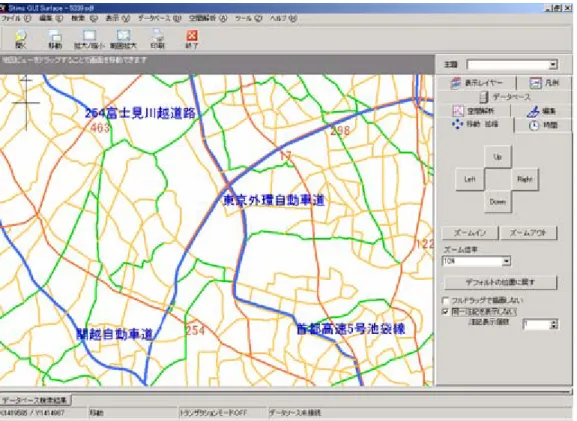Open the データベース panel tab

(505, 97)
